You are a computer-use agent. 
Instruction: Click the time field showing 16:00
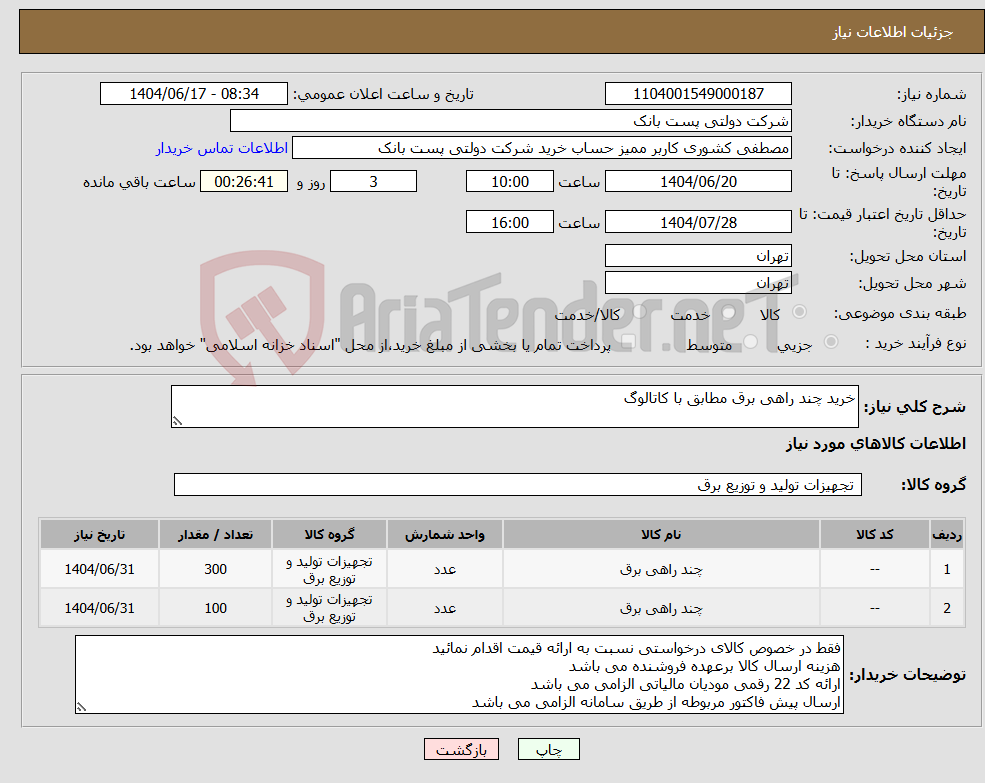click(509, 221)
